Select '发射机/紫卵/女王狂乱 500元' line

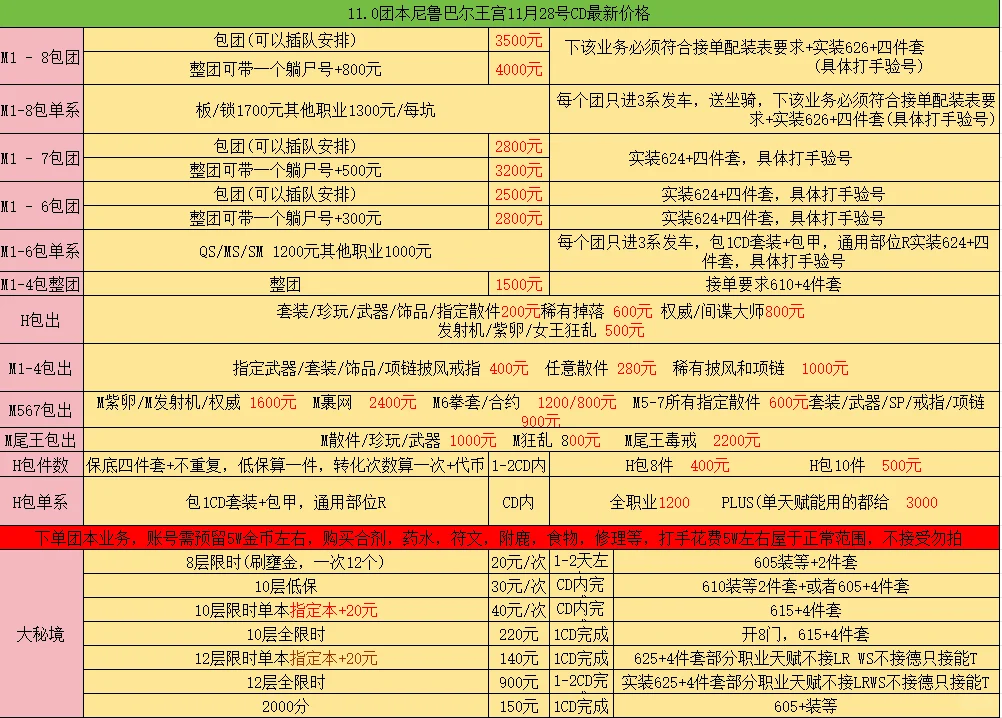[541, 330]
